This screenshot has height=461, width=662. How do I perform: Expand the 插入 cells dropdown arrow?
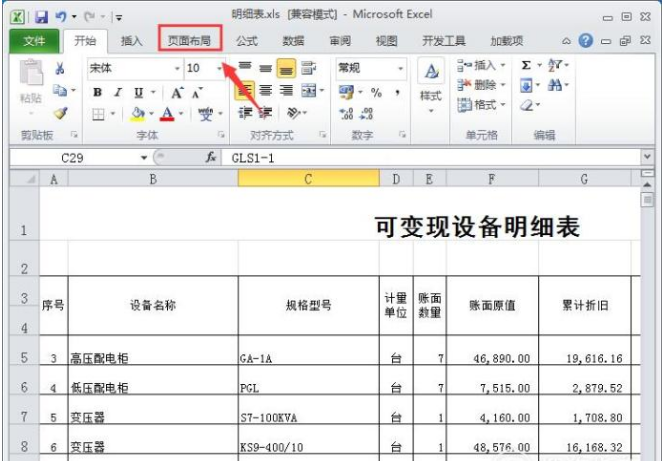coord(503,65)
